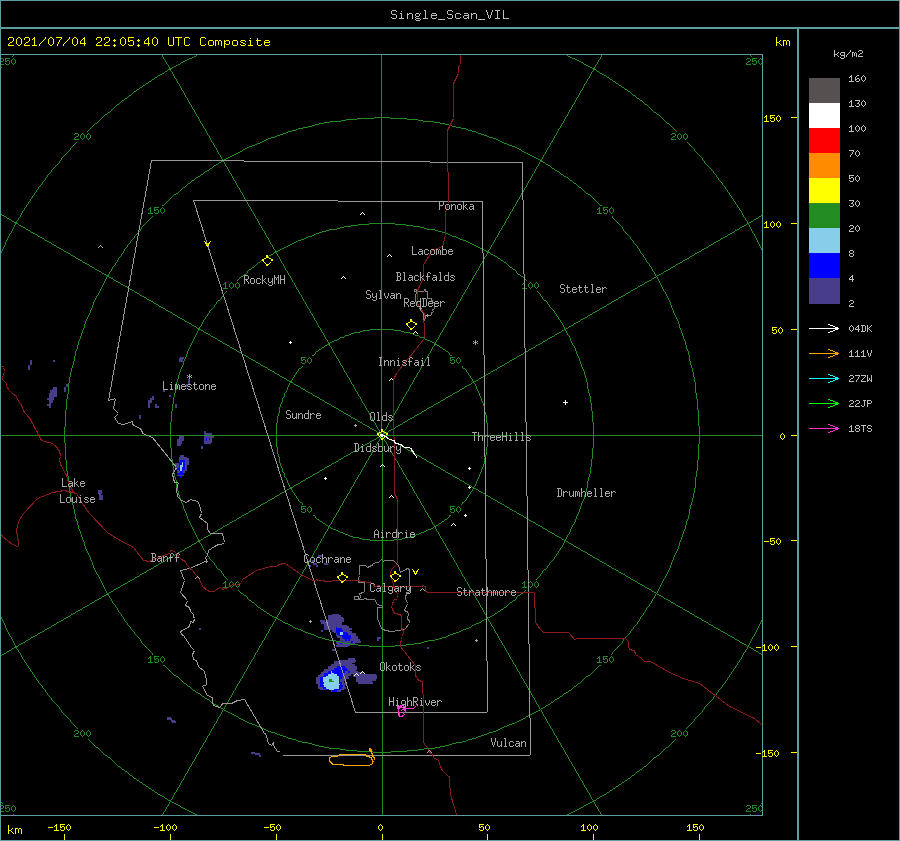900x841 pixels.
Task: Click the yellow diamond marker above Calgary
Action: point(395,576)
